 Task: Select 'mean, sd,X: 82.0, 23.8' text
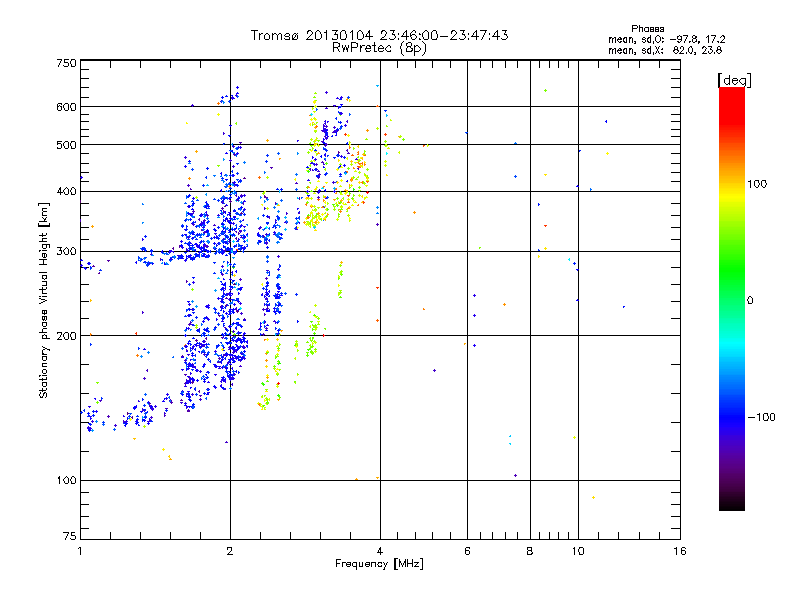665,50
